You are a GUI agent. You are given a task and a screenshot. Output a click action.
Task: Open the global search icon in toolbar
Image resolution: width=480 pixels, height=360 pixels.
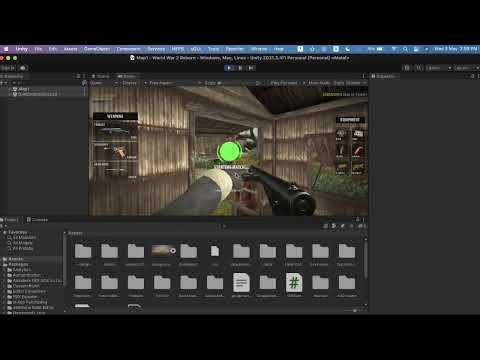[419, 68]
